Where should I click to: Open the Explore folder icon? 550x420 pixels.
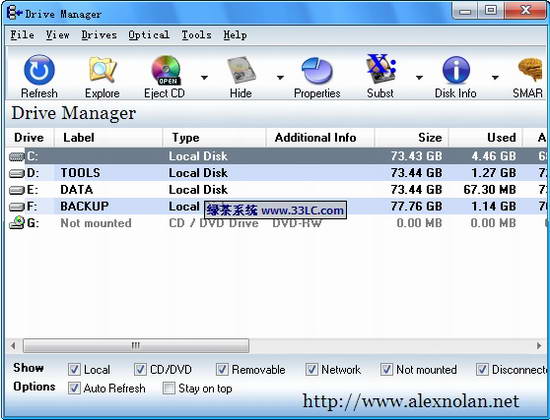pyautogui.click(x=102, y=69)
